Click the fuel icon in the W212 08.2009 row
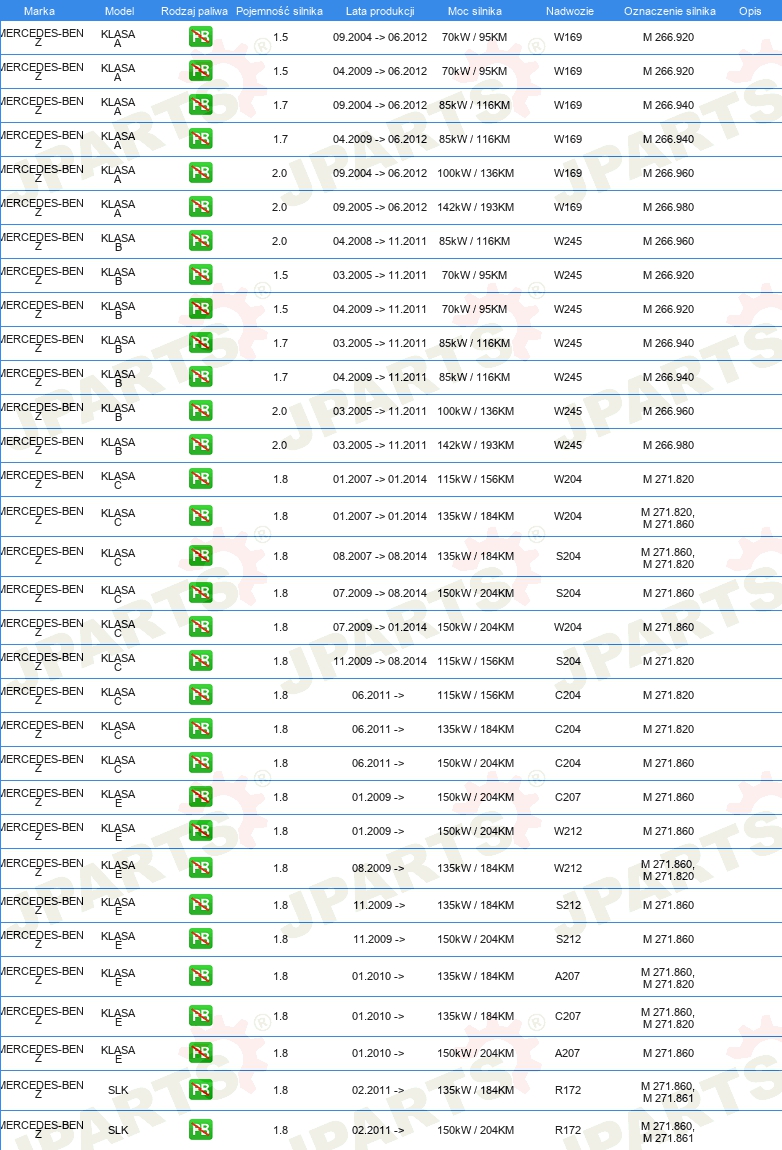The image size is (782, 1150). click(x=200, y=868)
